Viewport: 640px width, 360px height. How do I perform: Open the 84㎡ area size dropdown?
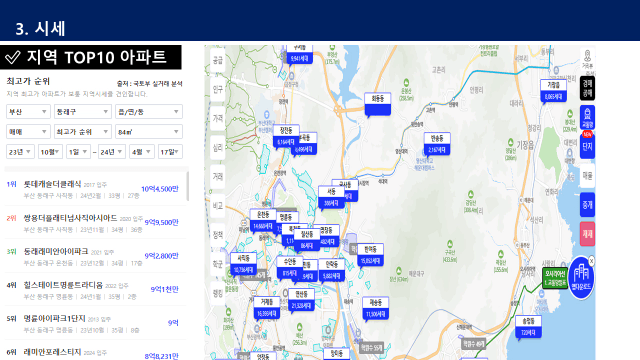149,131
